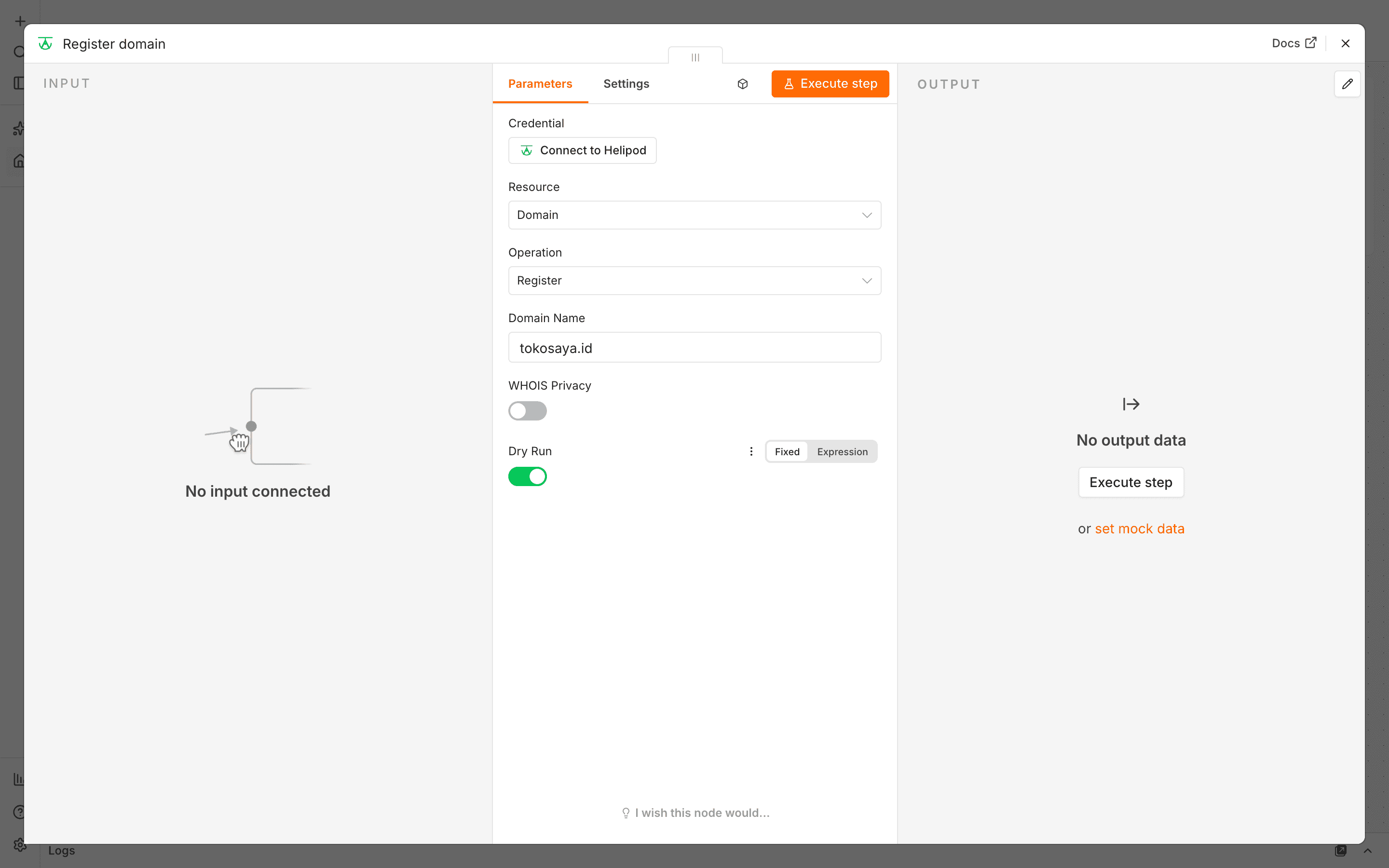
Task: Click the home icon in sidebar
Action: 19,161
